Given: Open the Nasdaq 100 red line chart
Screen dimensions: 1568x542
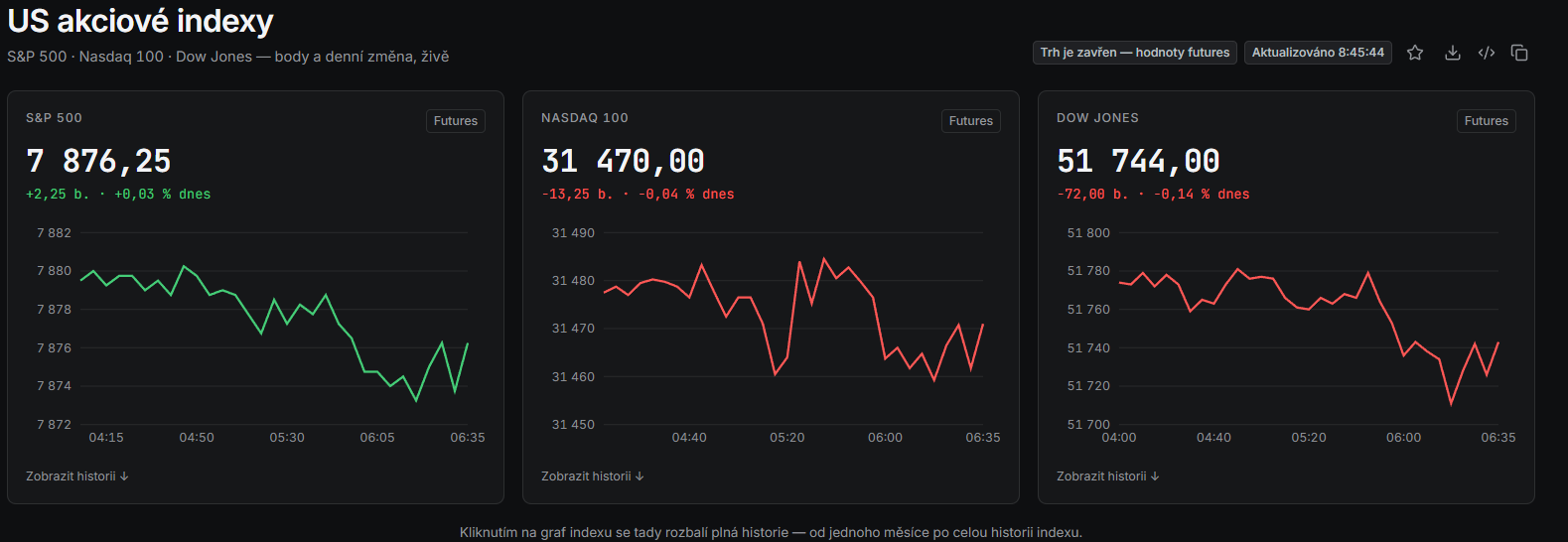Looking at the screenshot, I should tap(793, 322).
